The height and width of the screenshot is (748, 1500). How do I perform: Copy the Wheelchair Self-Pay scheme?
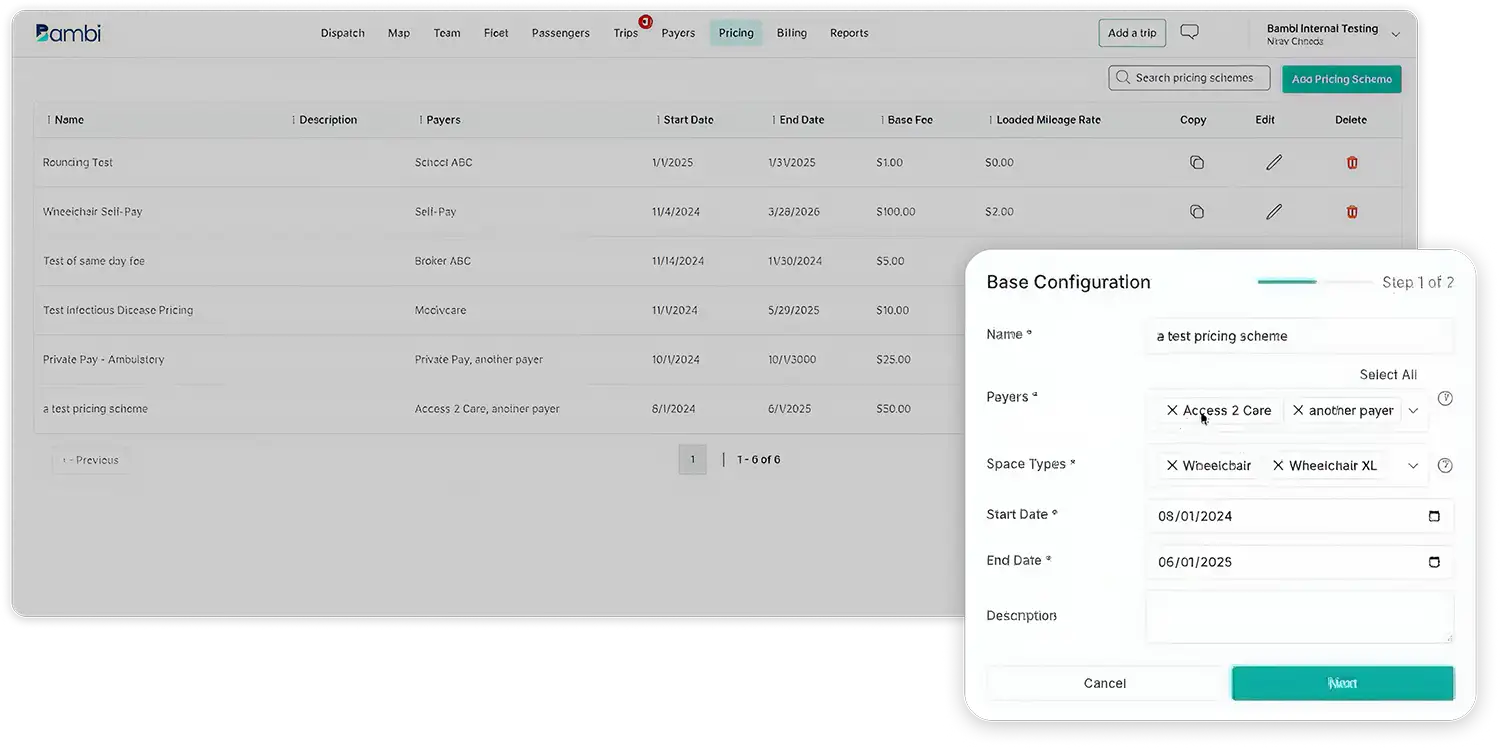pyautogui.click(x=1196, y=211)
